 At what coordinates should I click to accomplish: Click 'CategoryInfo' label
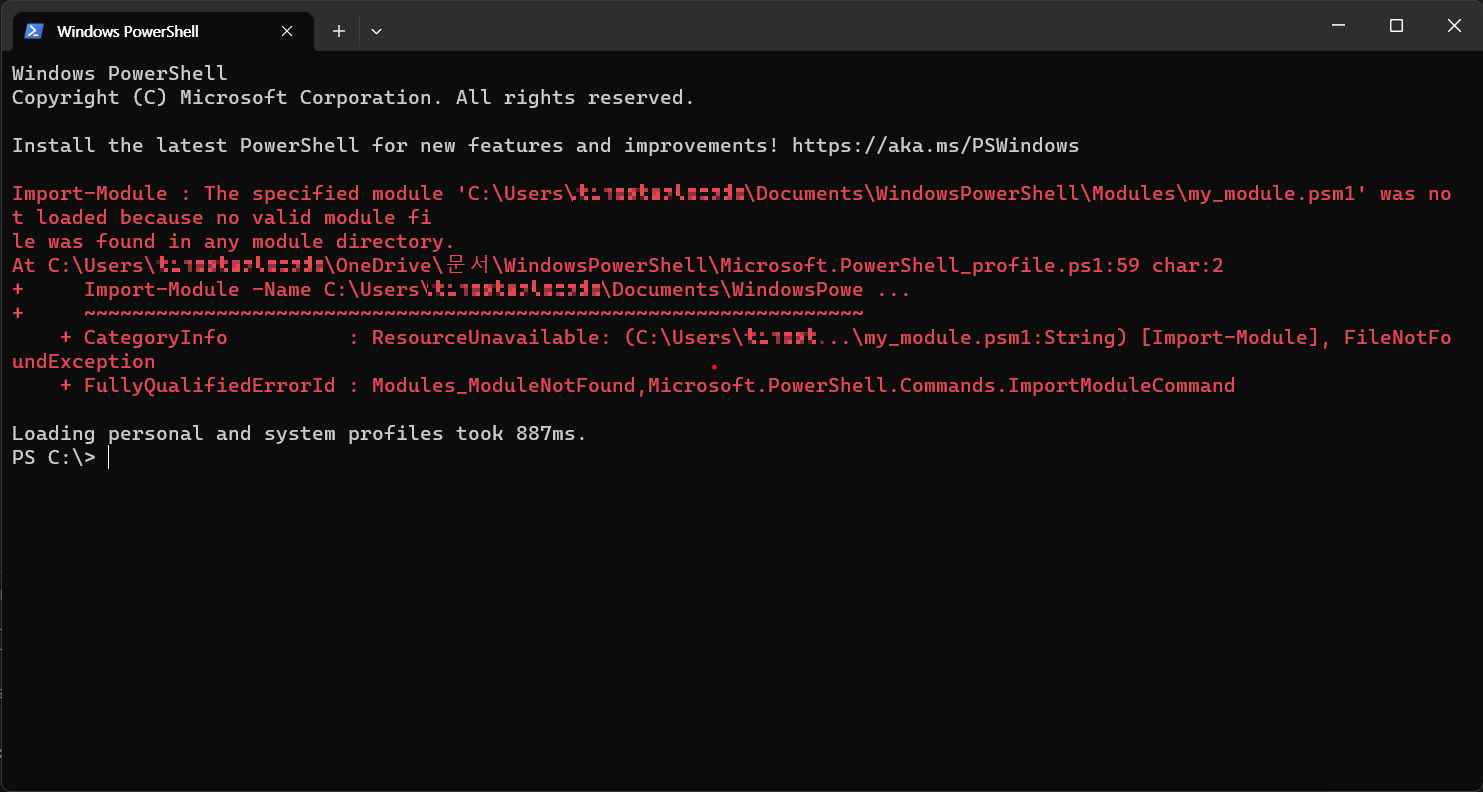coord(155,337)
